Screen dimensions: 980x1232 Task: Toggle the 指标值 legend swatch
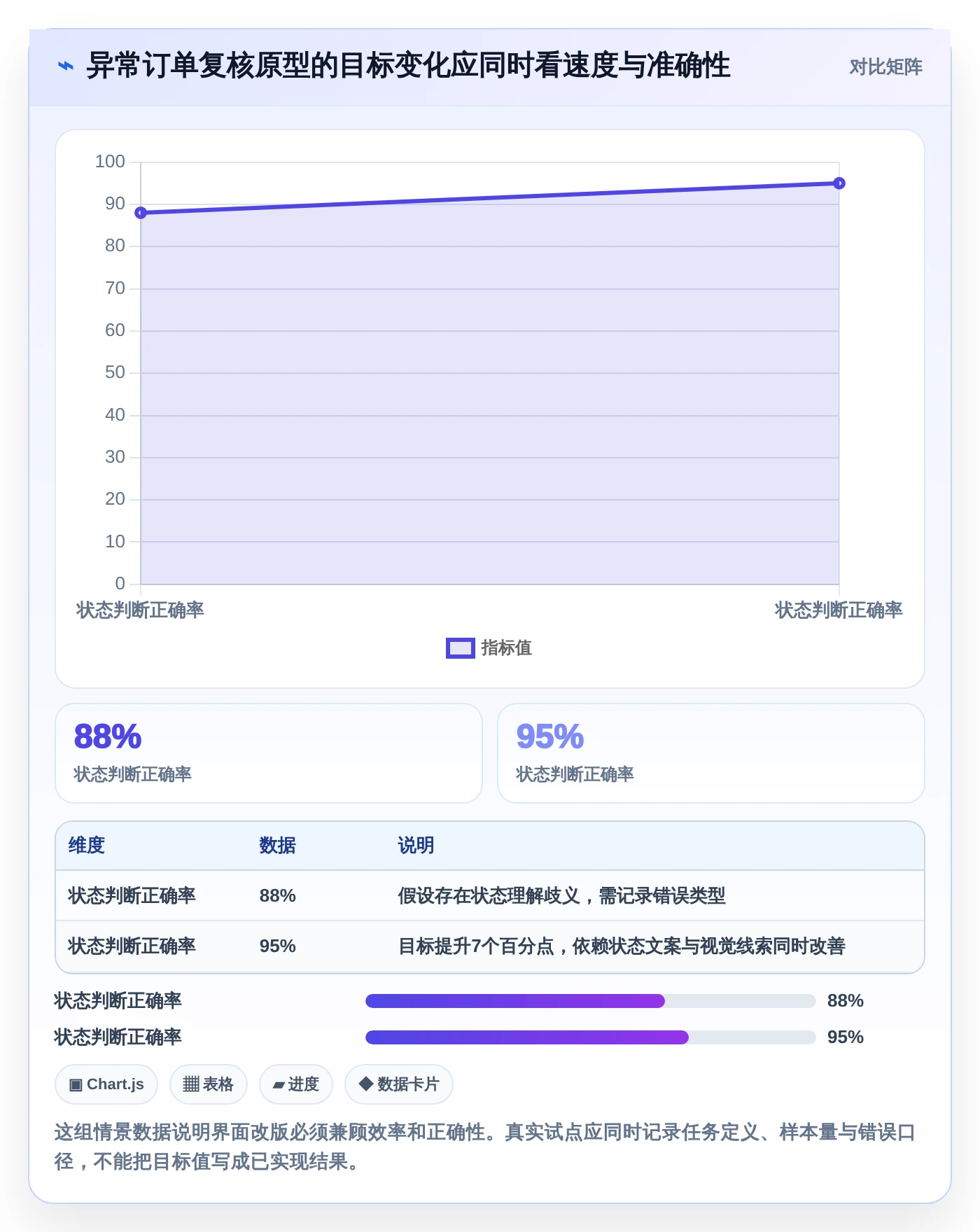click(x=461, y=648)
